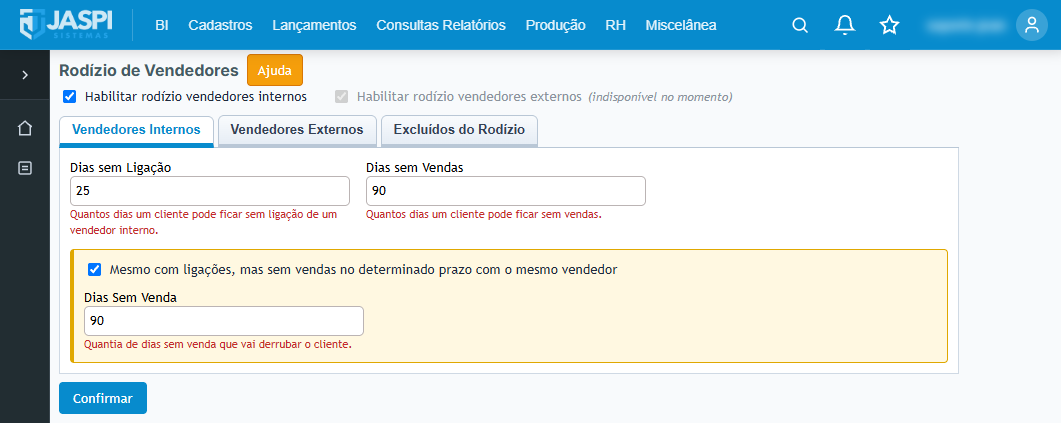The height and width of the screenshot is (423, 1061).
Task: Click the JASPI Sistemas logo
Action: tap(66, 24)
